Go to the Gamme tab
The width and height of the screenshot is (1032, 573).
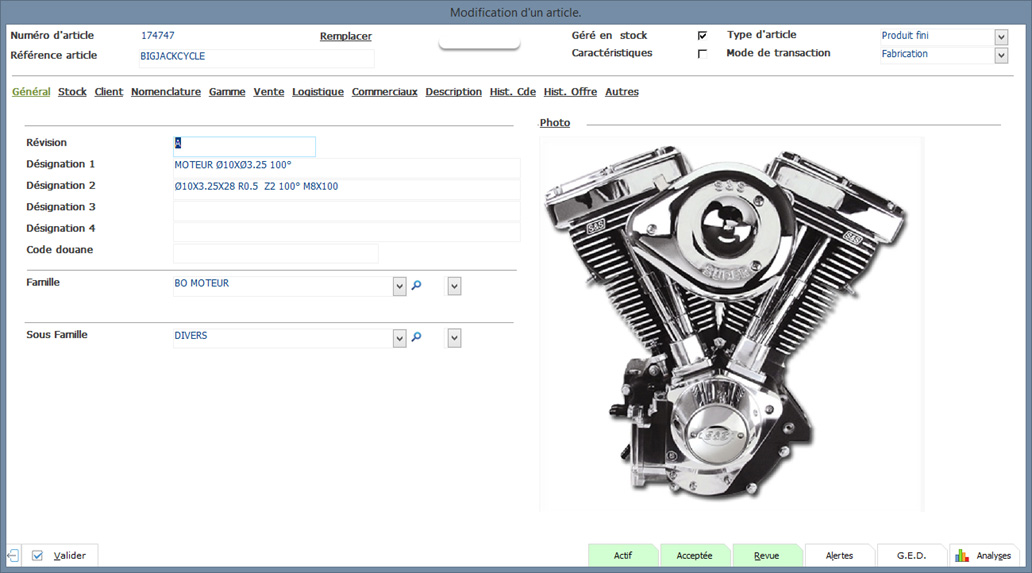coord(227,91)
